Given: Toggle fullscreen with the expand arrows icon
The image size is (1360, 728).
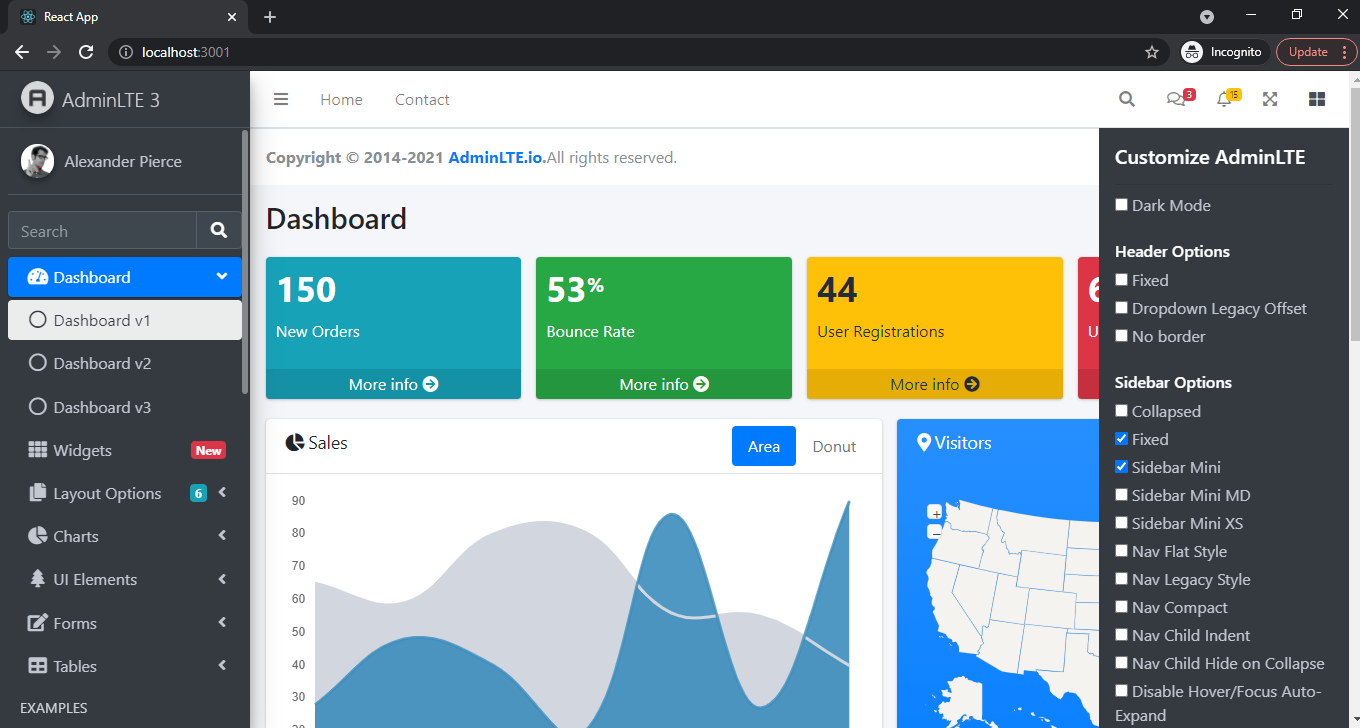Looking at the screenshot, I should tap(1270, 99).
